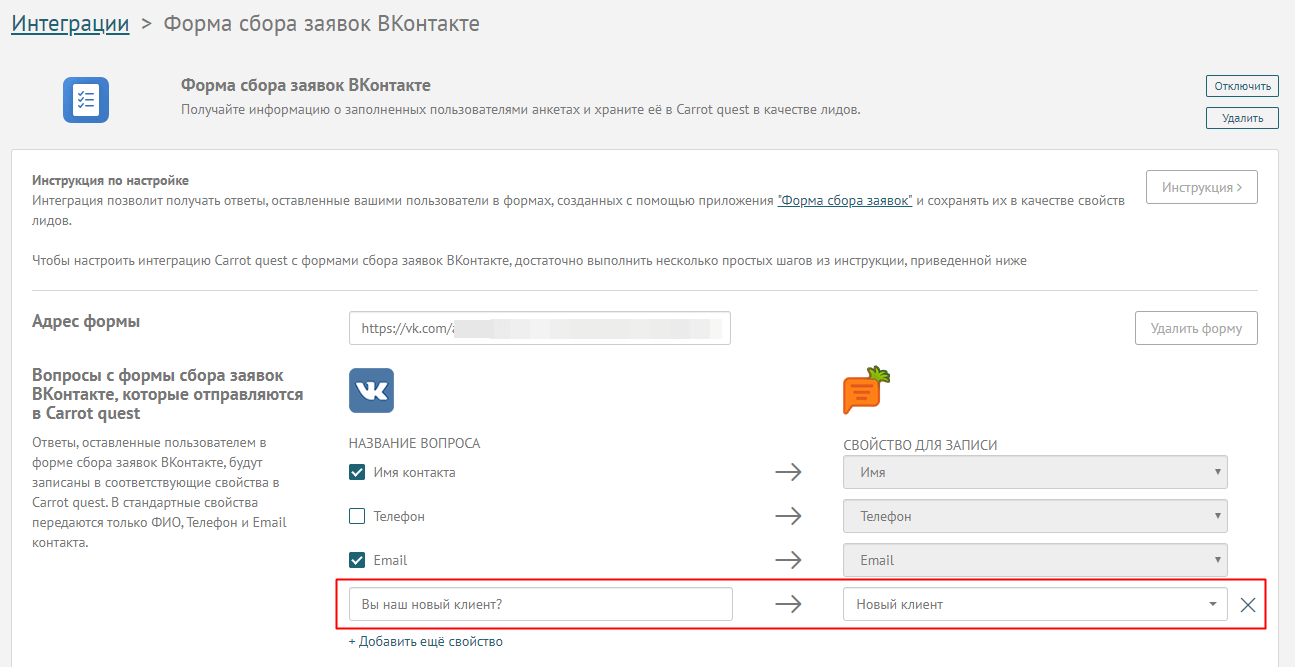The image size is (1295, 667).
Task: Open the 'Имя' property dropdown
Action: click(x=1035, y=472)
